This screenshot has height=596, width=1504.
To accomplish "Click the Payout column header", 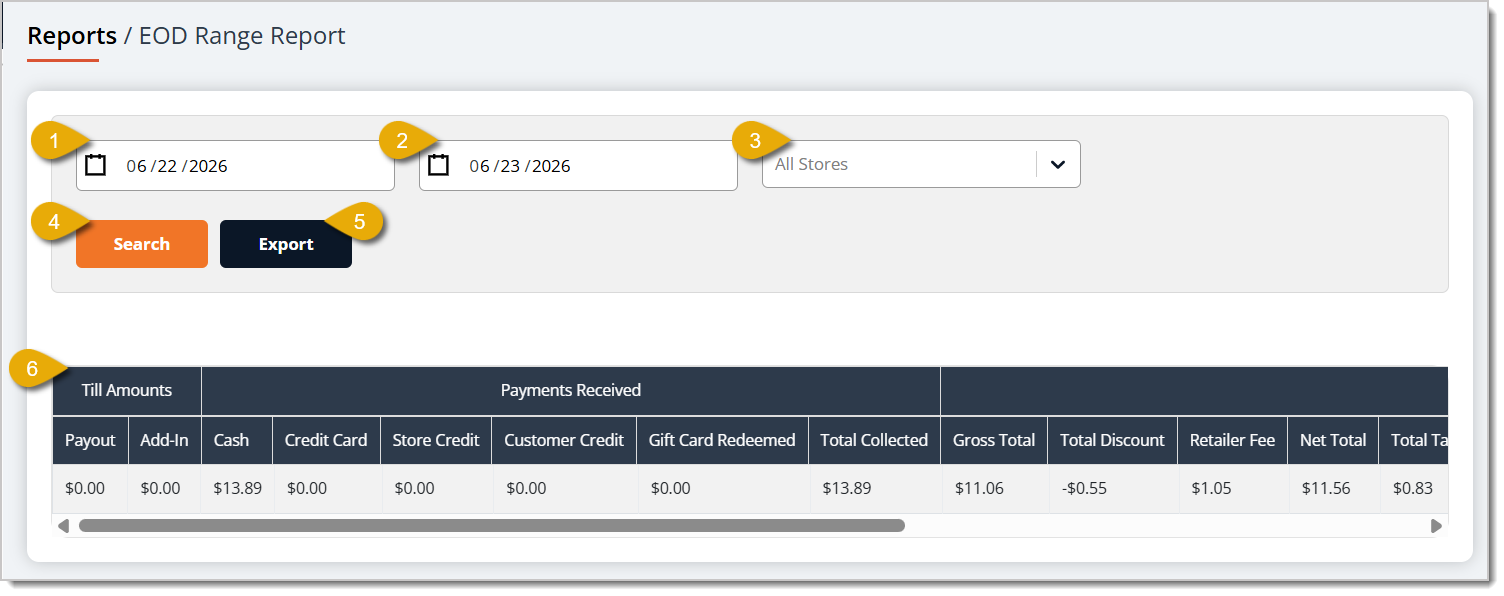I will pos(90,440).
